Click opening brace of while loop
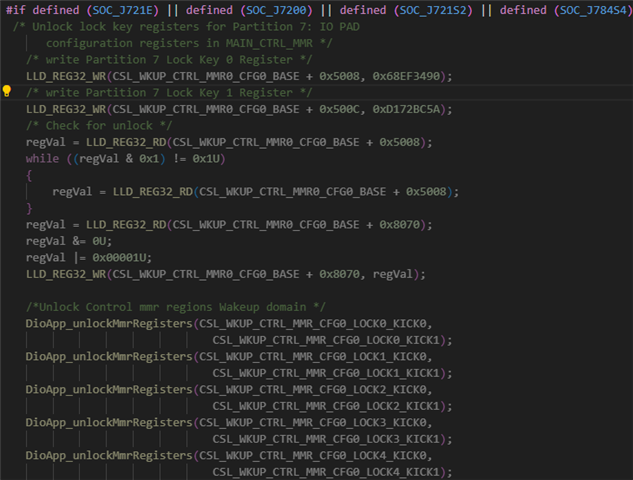Screen dimensions: 633x480 tap(29, 175)
